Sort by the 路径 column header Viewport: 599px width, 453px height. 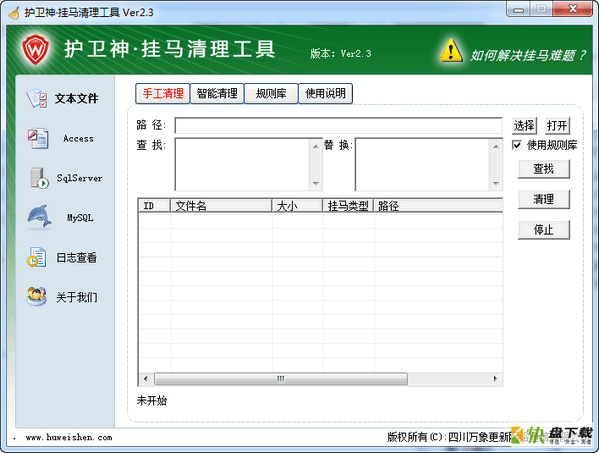438,206
